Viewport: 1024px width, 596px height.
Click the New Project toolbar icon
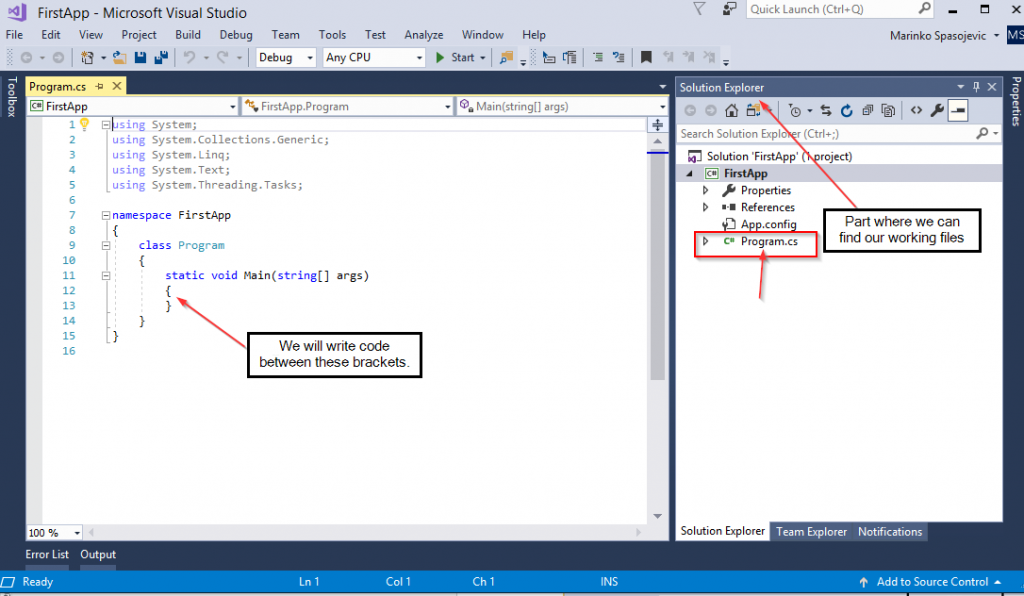coord(87,57)
